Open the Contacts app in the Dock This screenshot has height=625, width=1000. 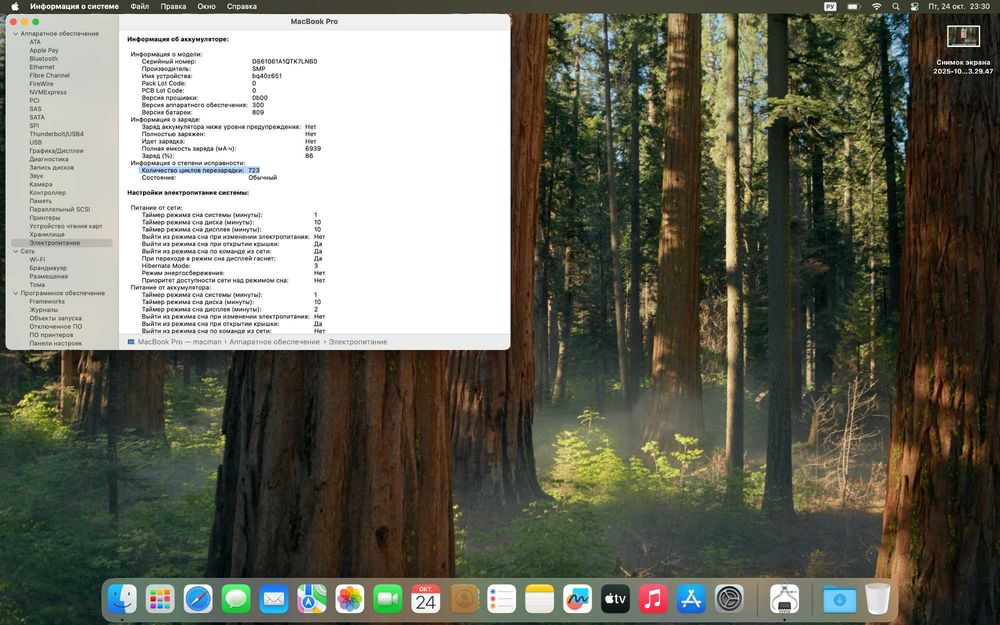click(x=464, y=599)
